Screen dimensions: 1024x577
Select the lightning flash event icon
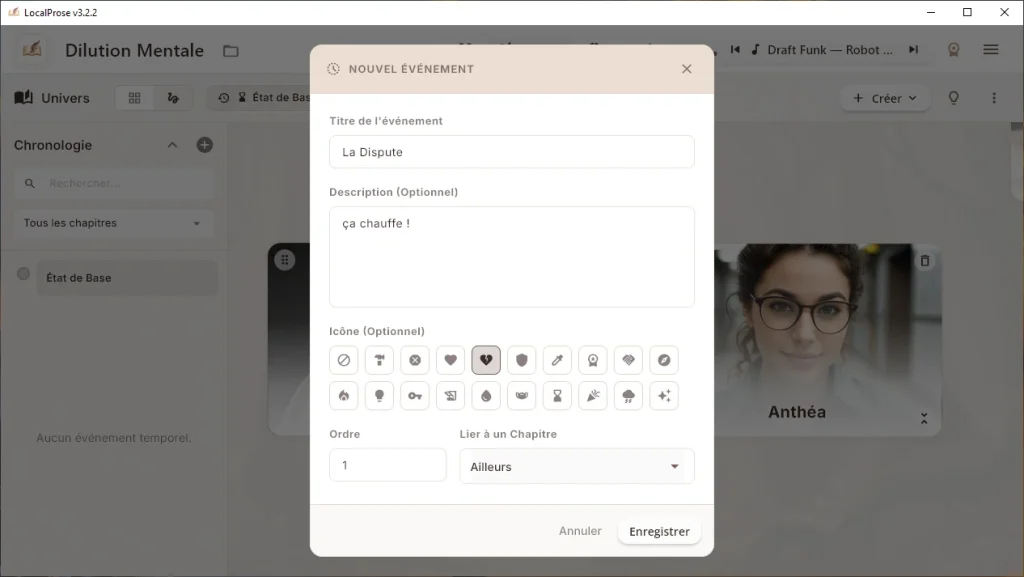451,396
